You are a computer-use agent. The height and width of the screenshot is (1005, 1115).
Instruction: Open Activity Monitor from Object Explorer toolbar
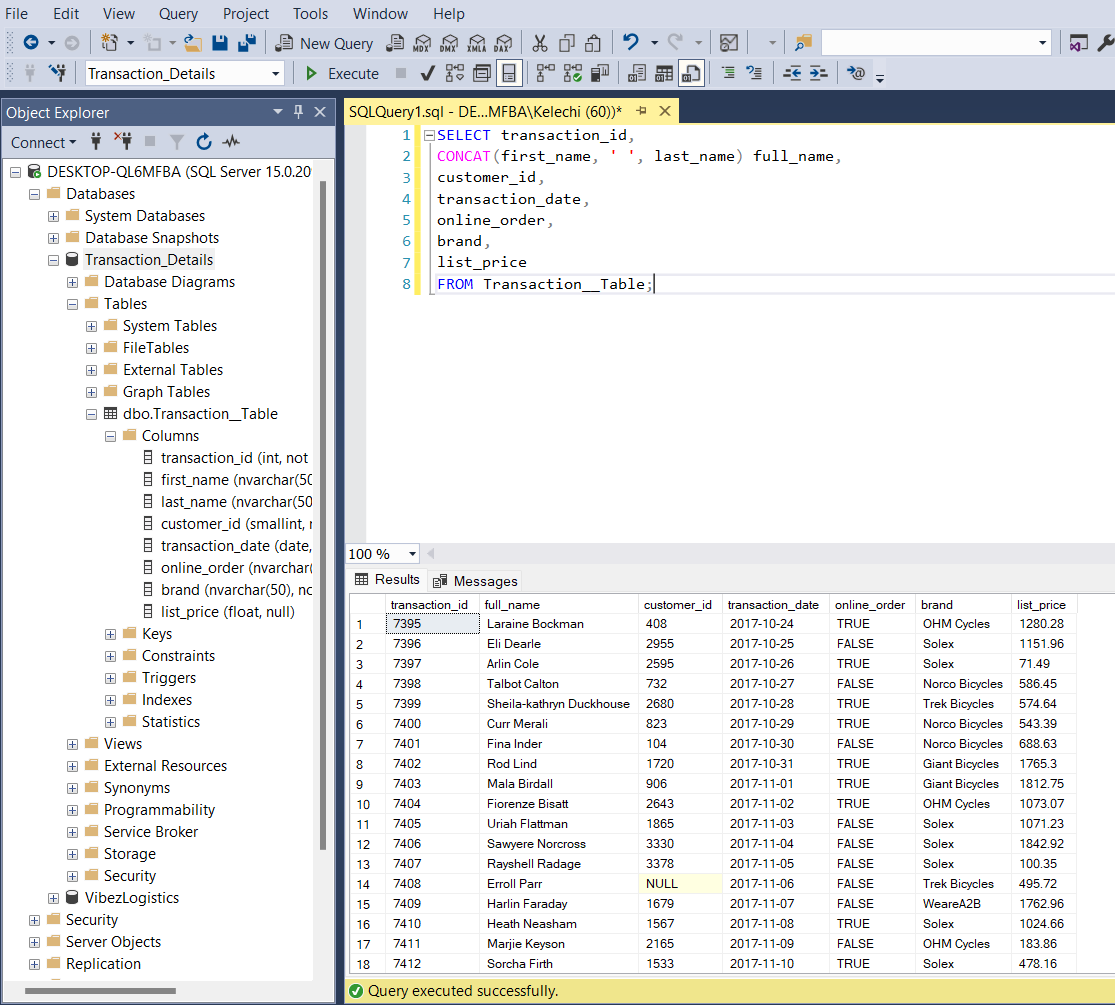pyautogui.click(x=231, y=142)
